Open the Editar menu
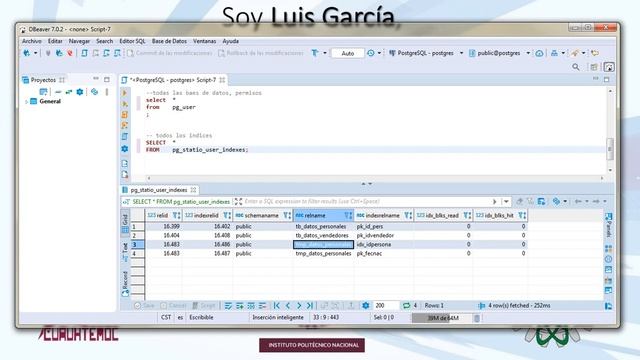Image resolution: width=640 pixels, height=360 pixels. pos(55,41)
